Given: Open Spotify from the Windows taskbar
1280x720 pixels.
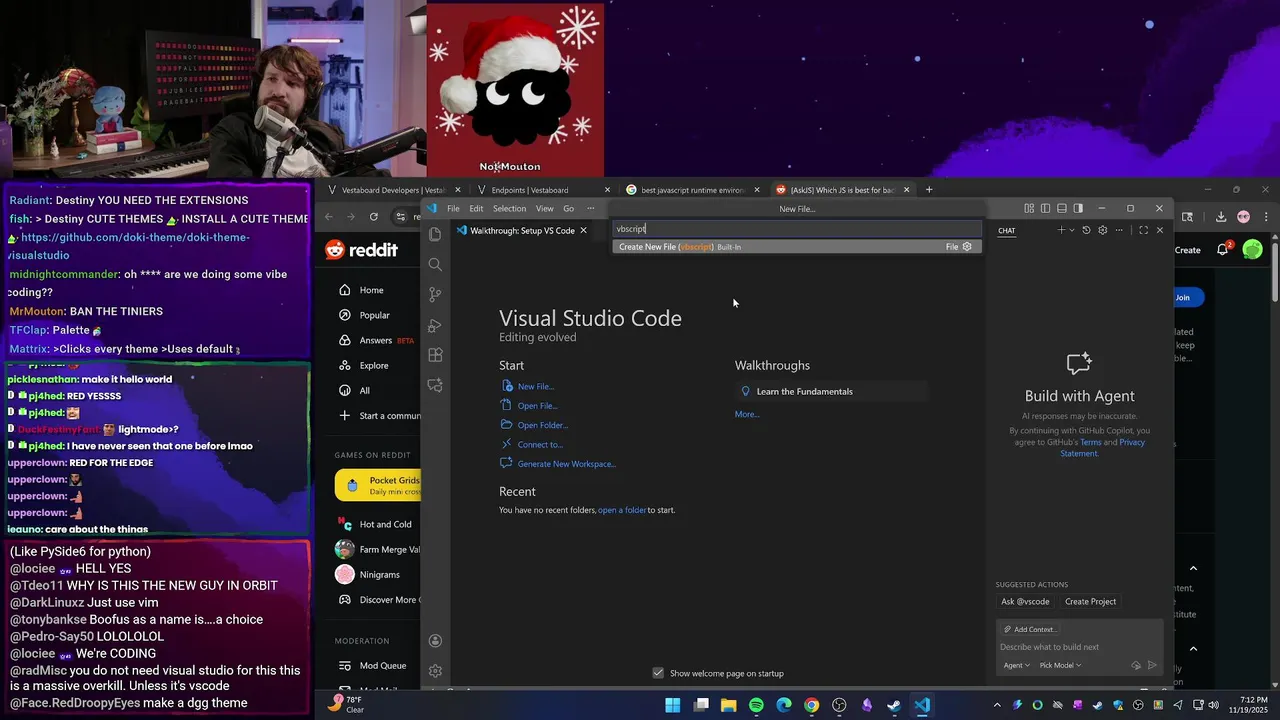Looking at the screenshot, I should point(756,705).
